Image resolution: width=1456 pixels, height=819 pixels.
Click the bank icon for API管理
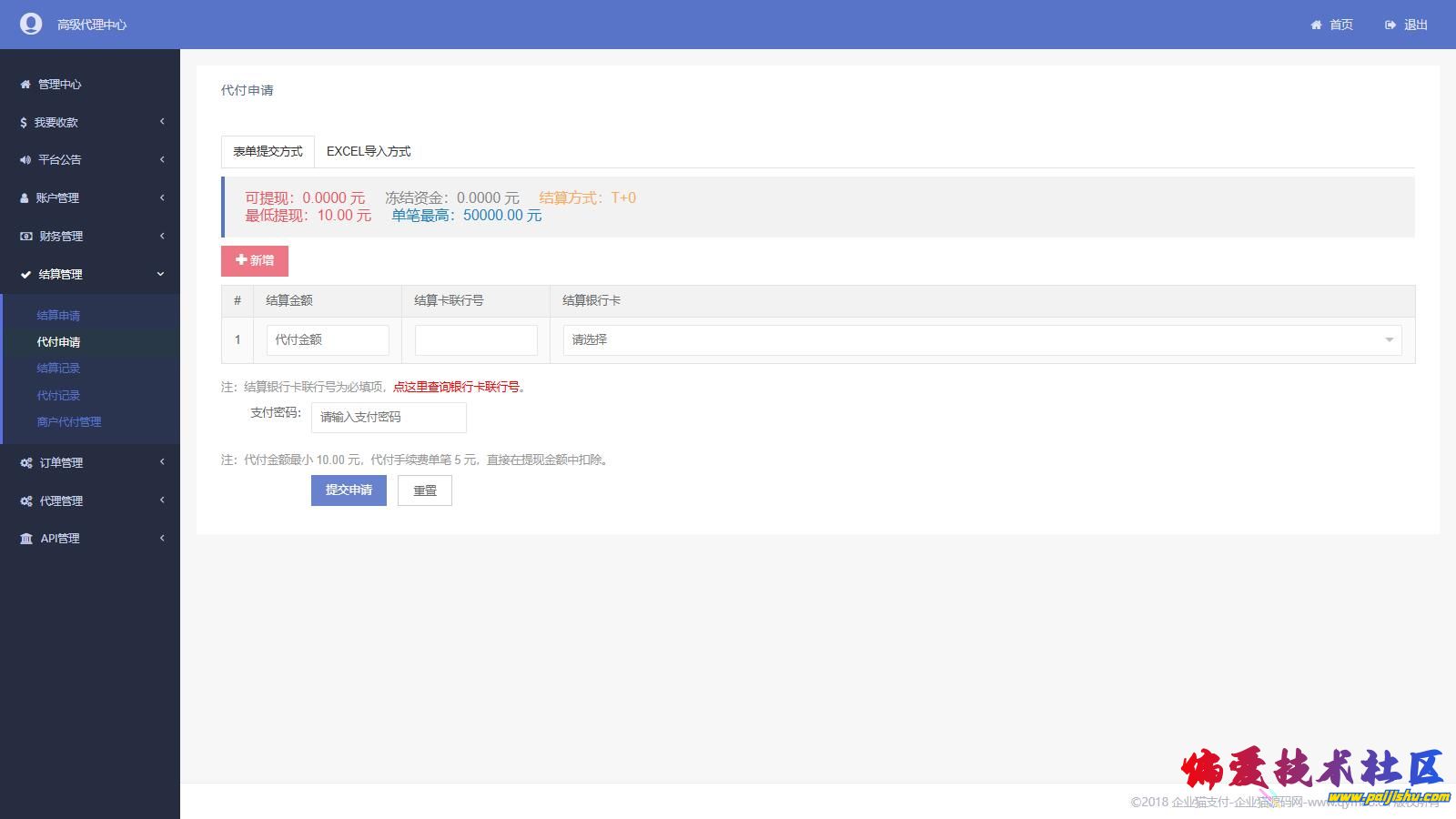click(26, 539)
